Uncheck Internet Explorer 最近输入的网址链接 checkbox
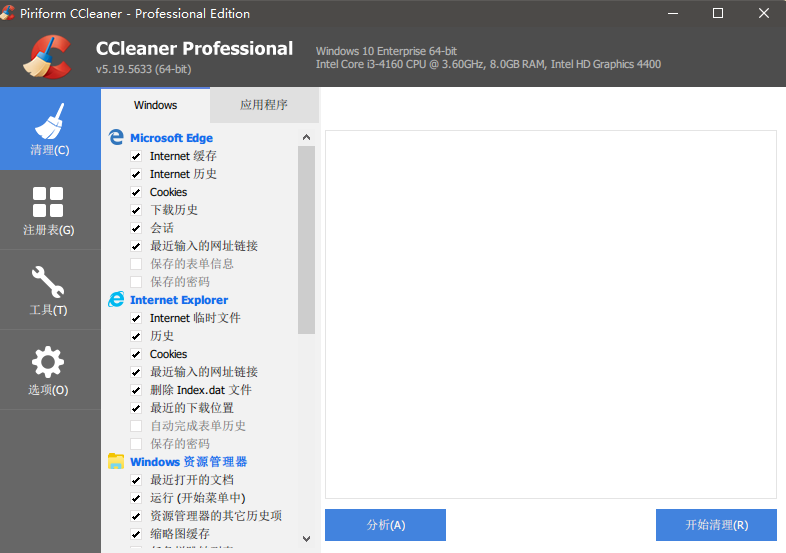 pyautogui.click(x=136, y=372)
